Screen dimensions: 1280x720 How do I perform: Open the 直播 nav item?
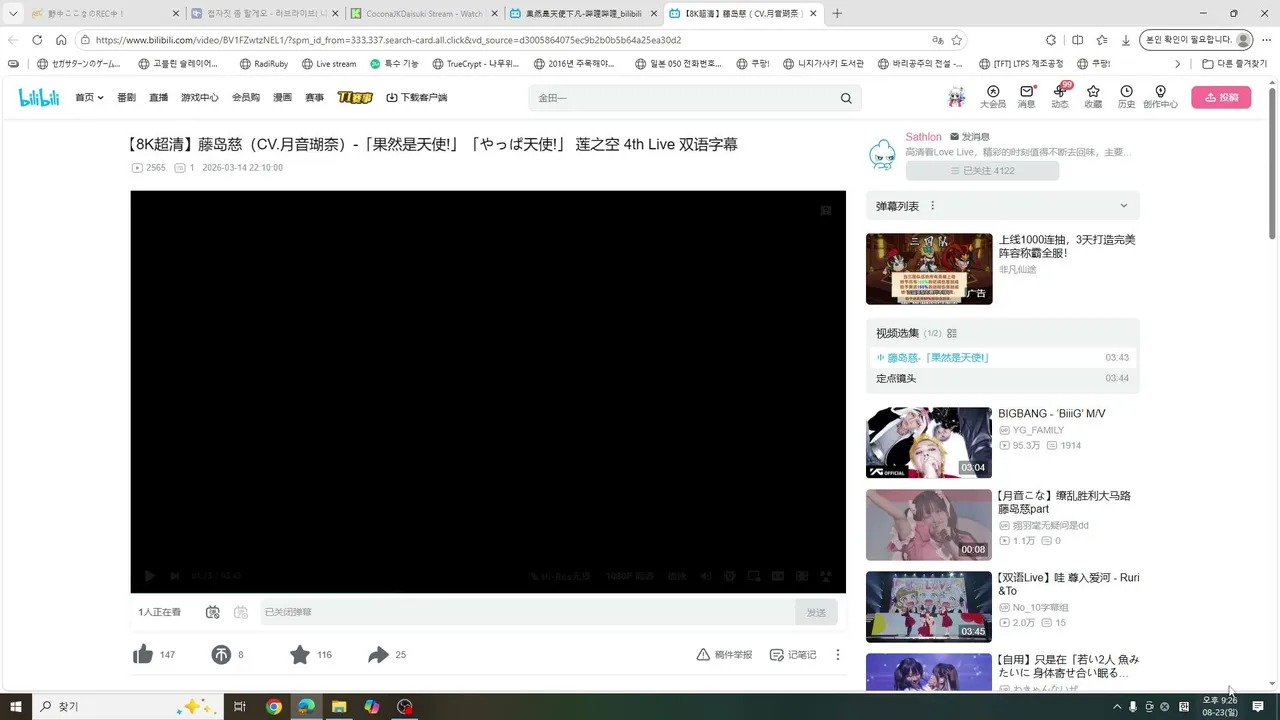point(158,98)
